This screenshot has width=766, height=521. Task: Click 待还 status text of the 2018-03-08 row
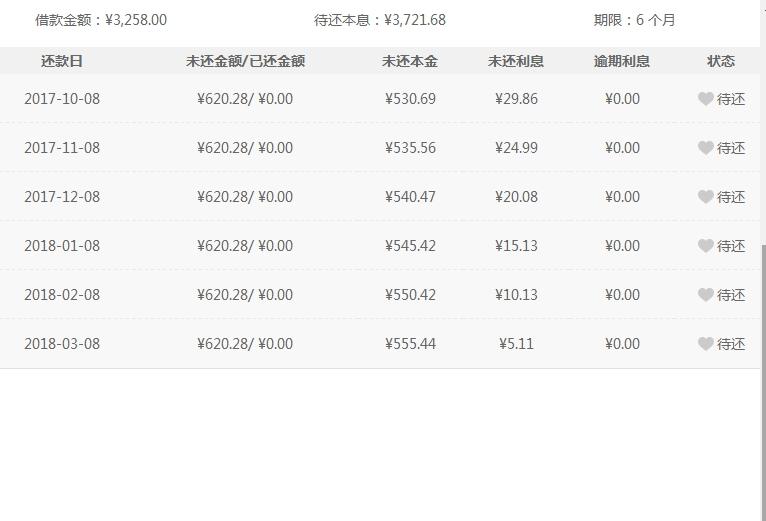coord(731,344)
